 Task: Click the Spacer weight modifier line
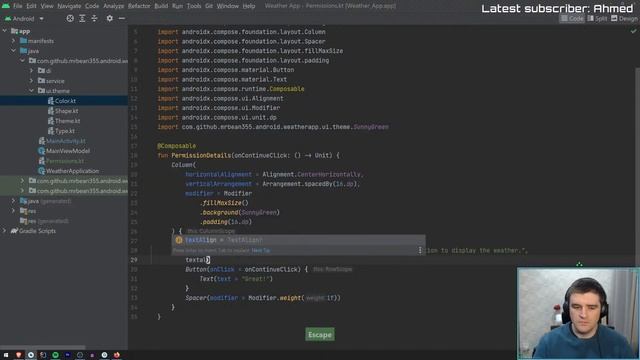[x=263, y=298]
